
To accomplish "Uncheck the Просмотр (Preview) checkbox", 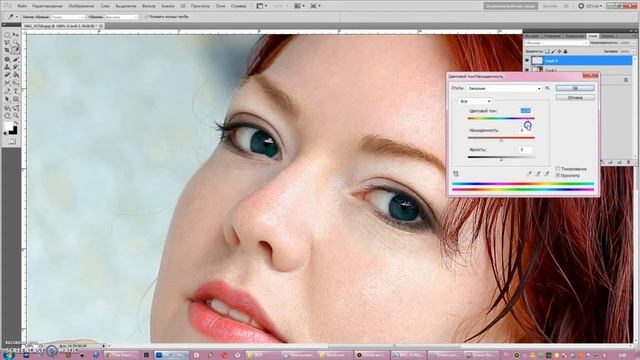I will [558, 175].
